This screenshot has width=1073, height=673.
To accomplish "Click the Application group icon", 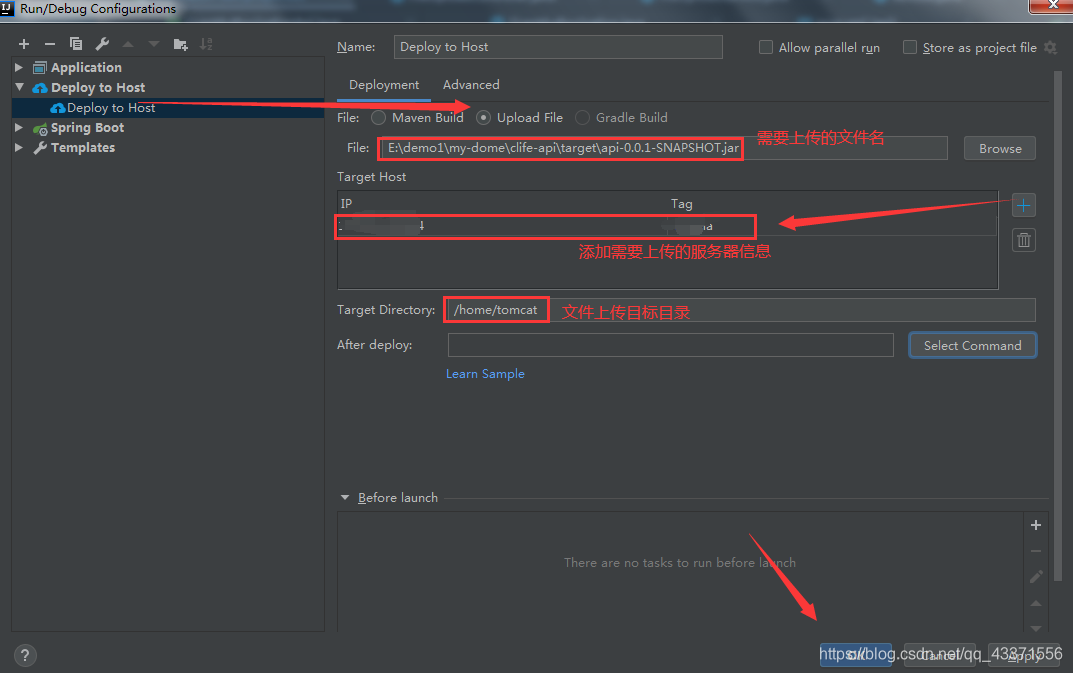I will pos(40,67).
